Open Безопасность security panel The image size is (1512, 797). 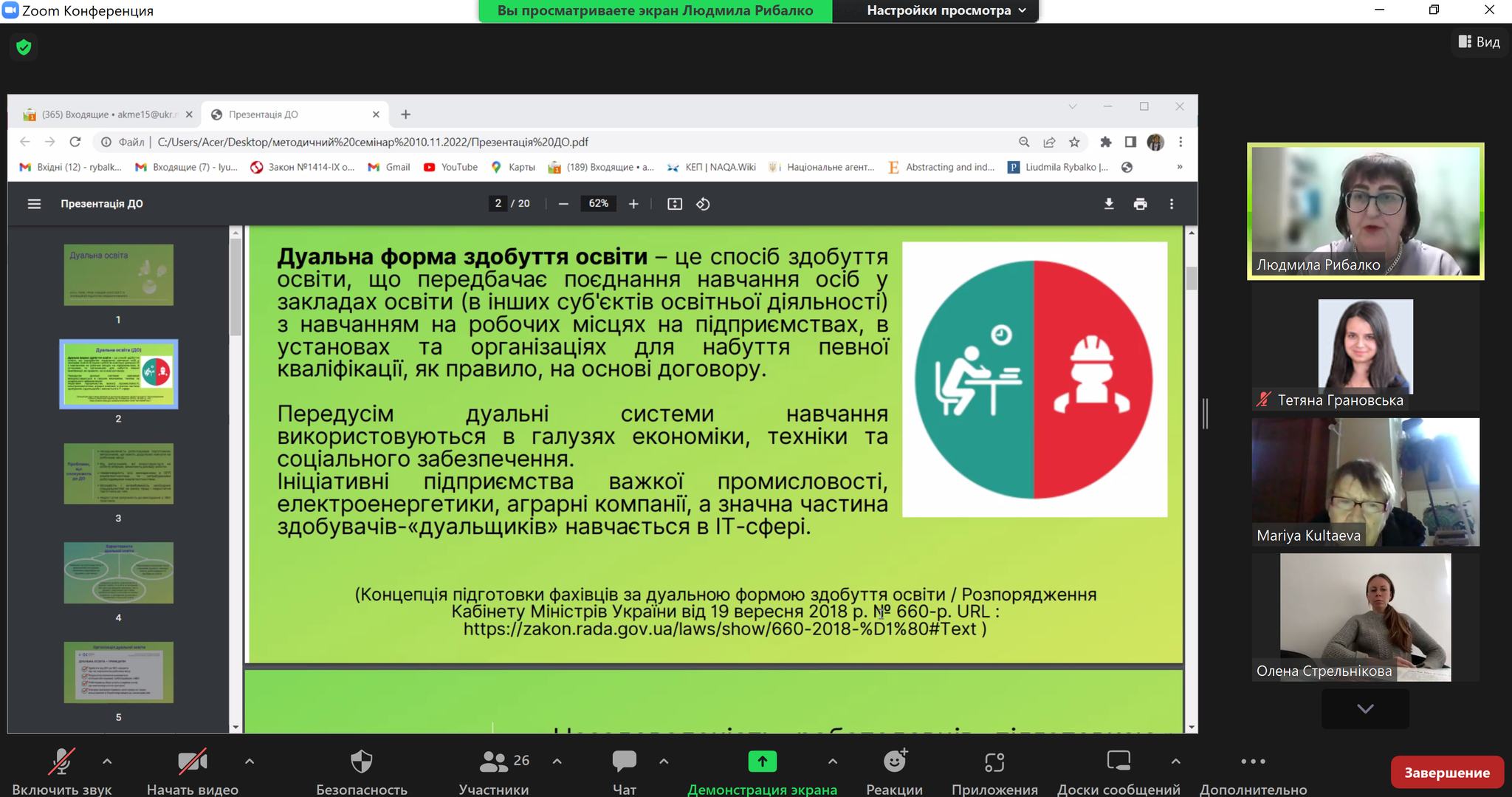click(x=362, y=772)
